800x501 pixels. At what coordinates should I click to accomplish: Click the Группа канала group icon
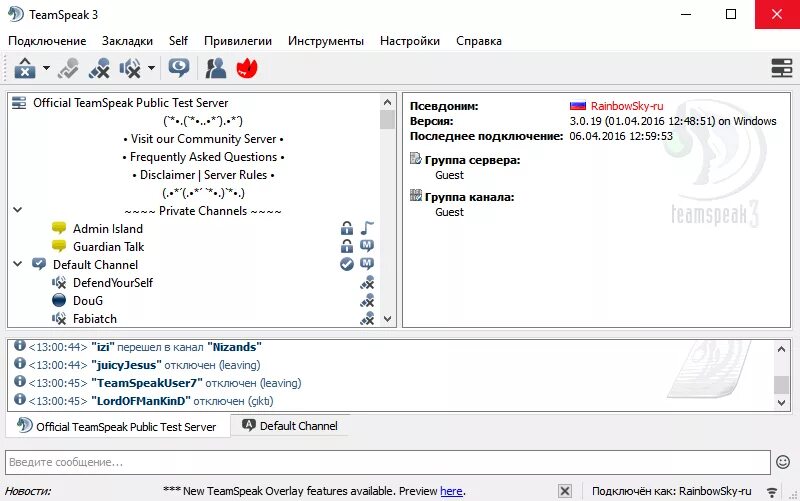pyautogui.click(x=416, y=195)
